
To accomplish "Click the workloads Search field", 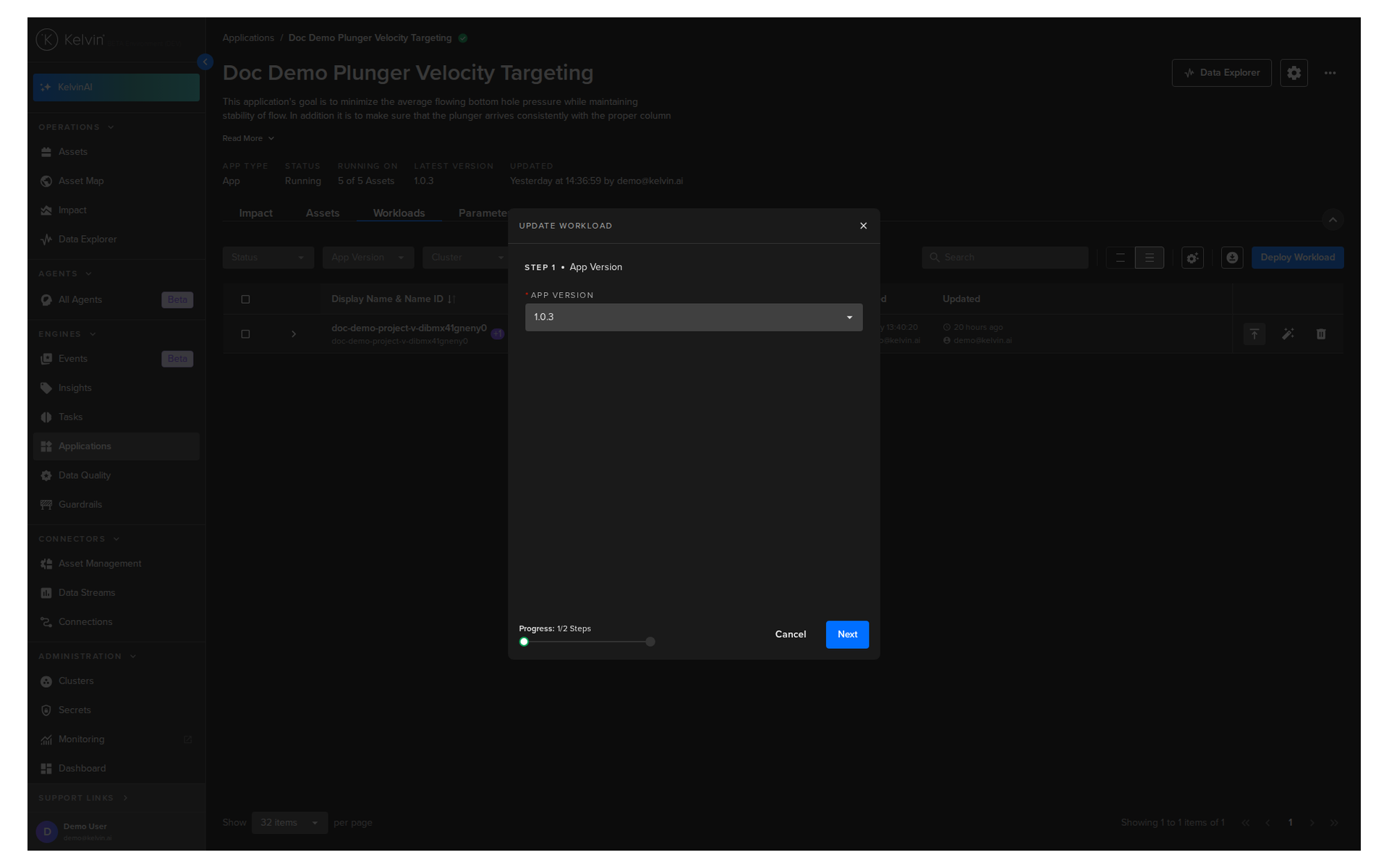I will (1005, 258).
